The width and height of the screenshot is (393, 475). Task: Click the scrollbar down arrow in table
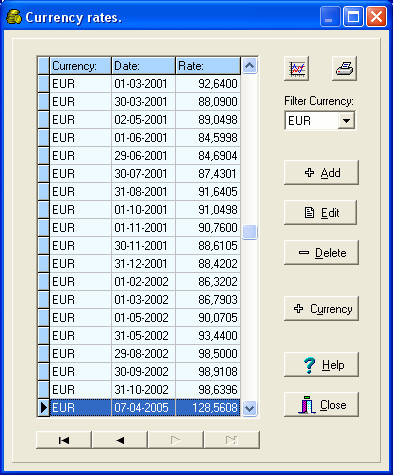click(249, 408)
